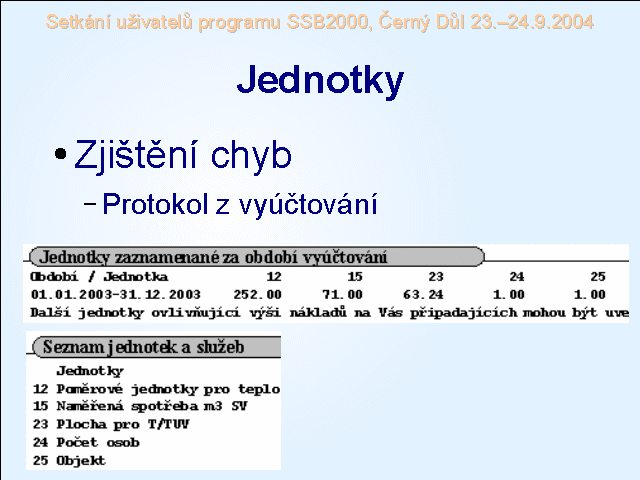Screen dimensions: 640x480
Task: Select row '25 Objekt'
Action: coord(69,460)
